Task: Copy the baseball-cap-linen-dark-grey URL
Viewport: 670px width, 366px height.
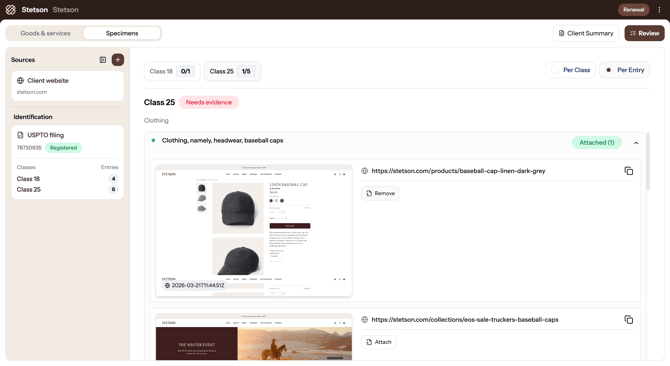Action: coord(629,171)
